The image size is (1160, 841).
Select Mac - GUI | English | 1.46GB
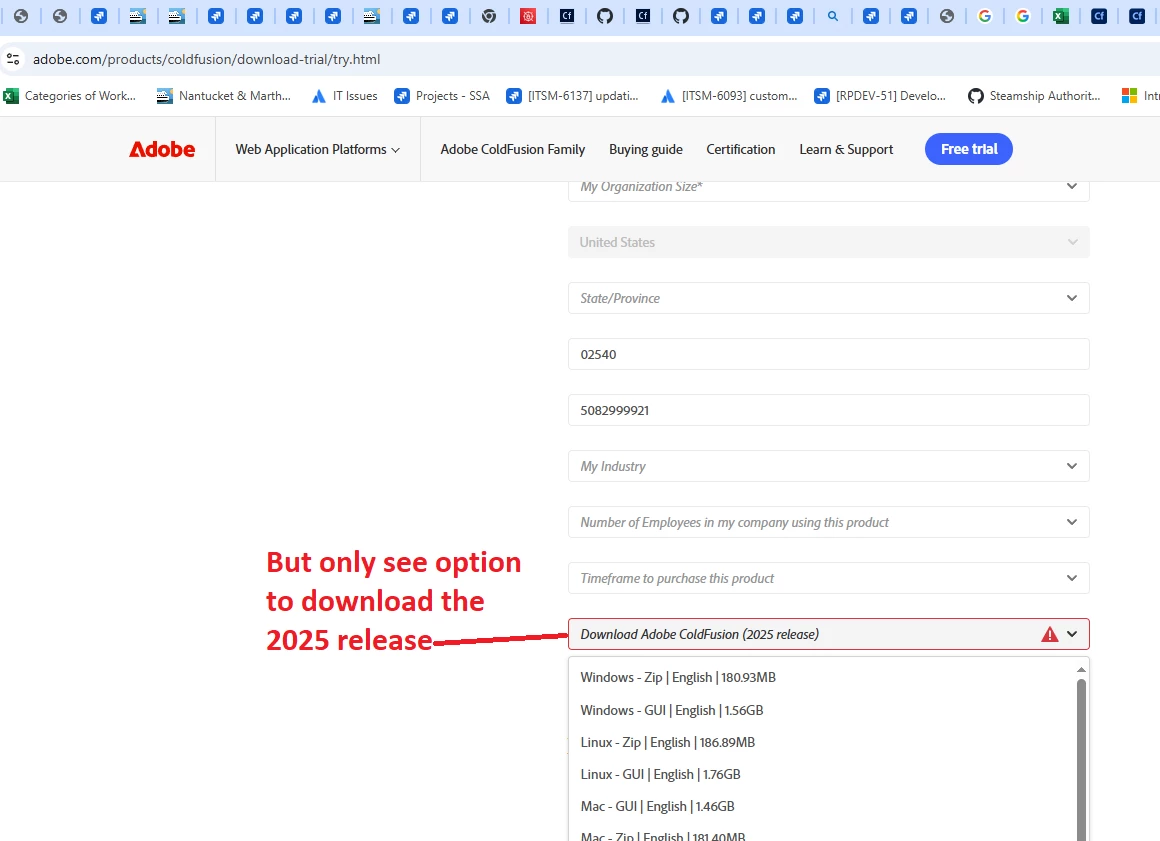tap(823, 806)
